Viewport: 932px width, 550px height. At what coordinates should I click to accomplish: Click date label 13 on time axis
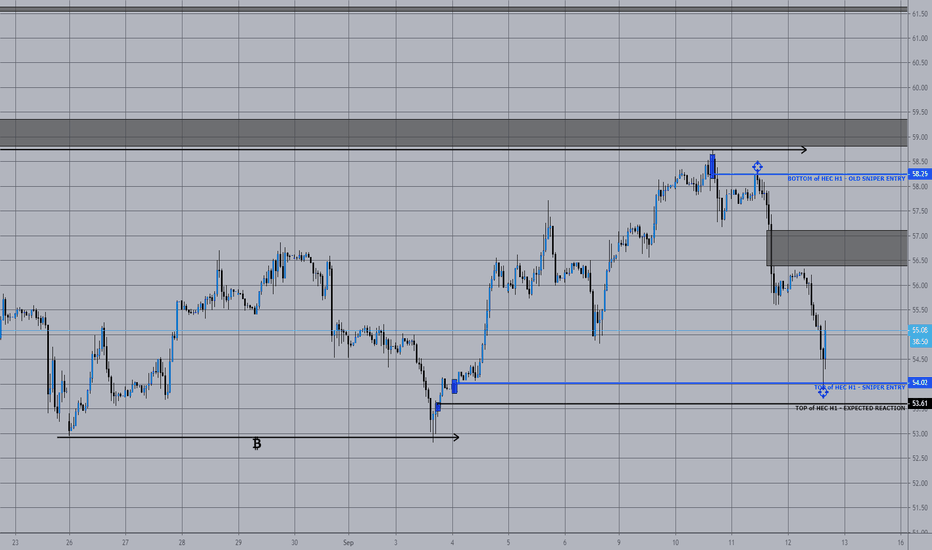click(845, 542)
